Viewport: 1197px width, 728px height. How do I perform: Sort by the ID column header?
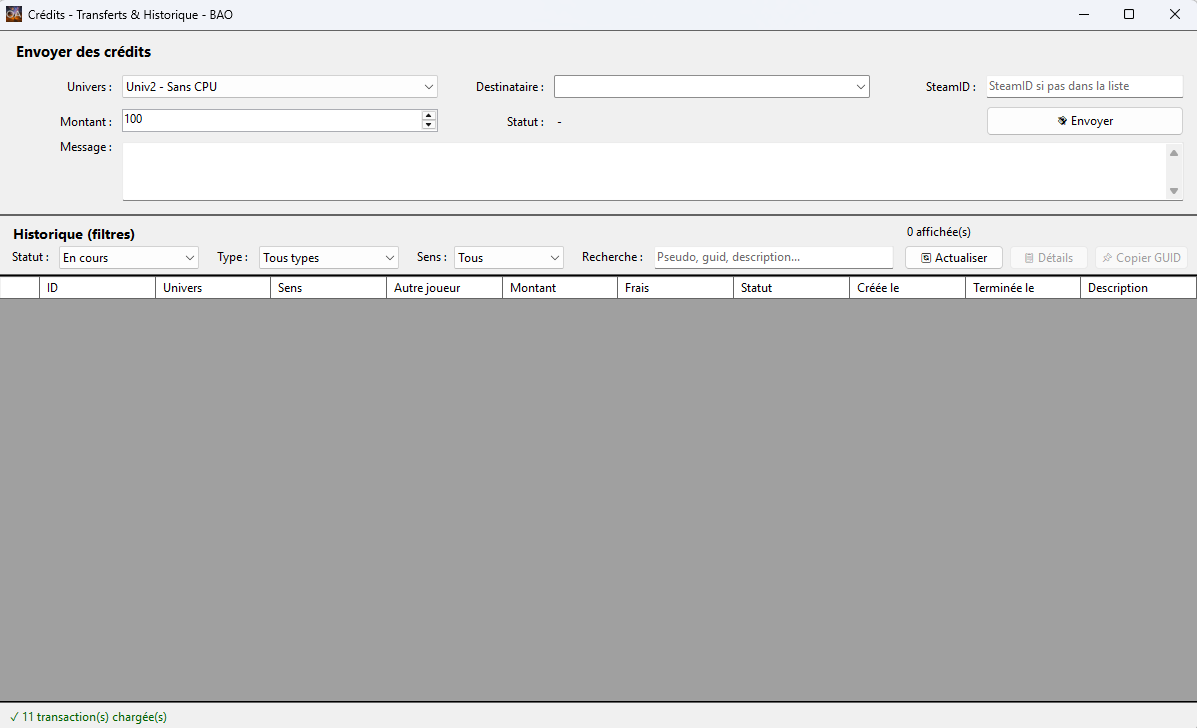[96, 288]
